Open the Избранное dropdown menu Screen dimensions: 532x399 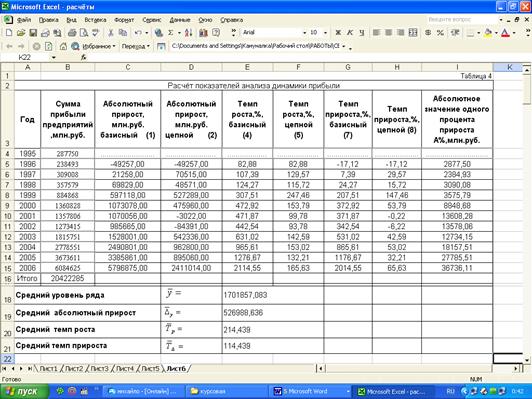[x=99, y=46]
